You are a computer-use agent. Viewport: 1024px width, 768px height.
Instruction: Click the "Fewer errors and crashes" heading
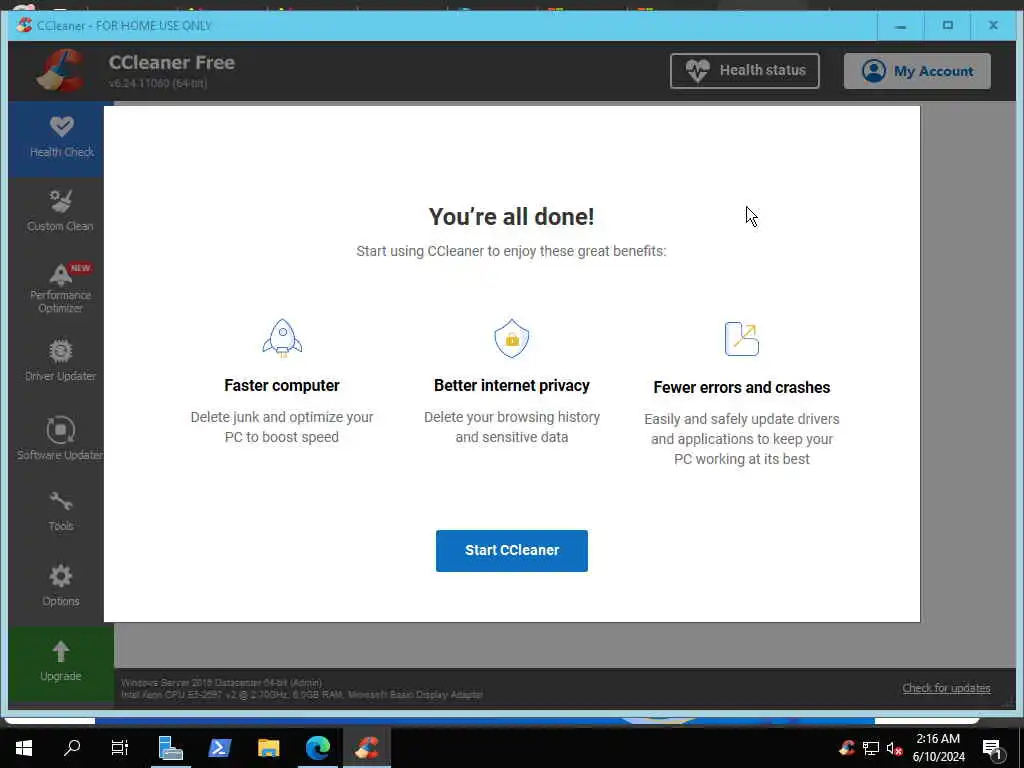(742, 387)
